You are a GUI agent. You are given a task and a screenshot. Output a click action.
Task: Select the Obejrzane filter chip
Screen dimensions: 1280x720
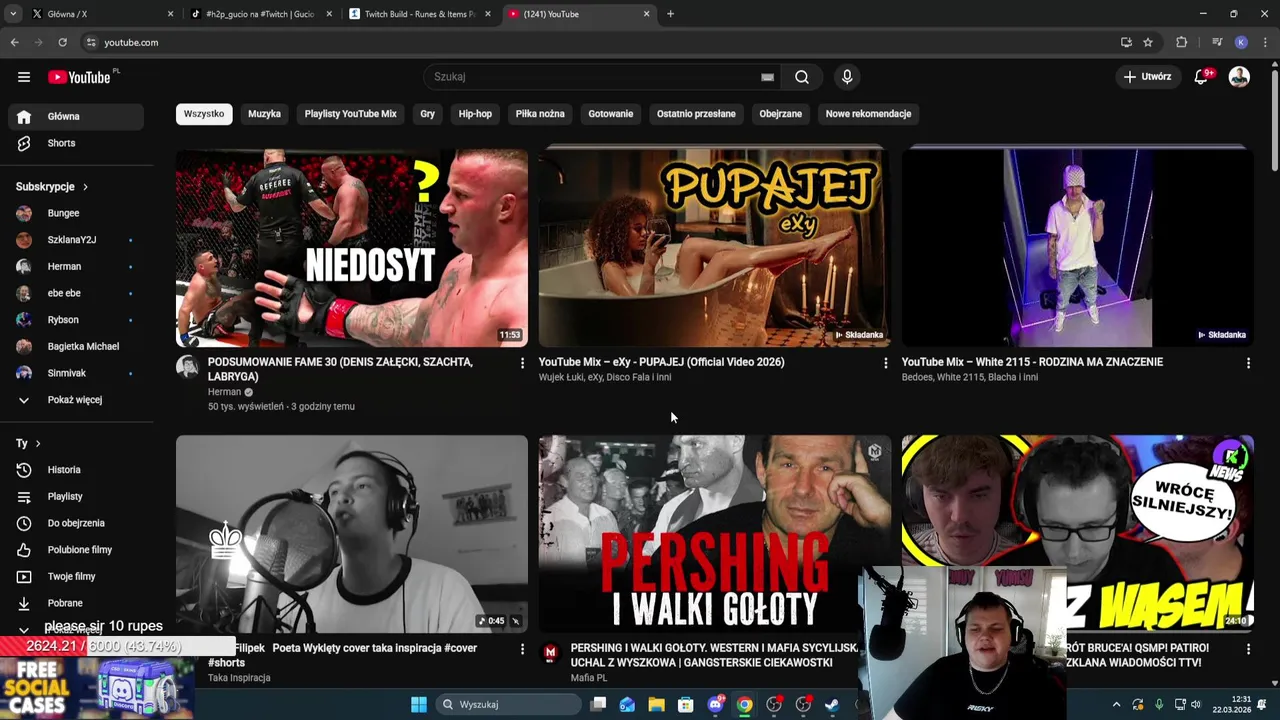[780, 114]
